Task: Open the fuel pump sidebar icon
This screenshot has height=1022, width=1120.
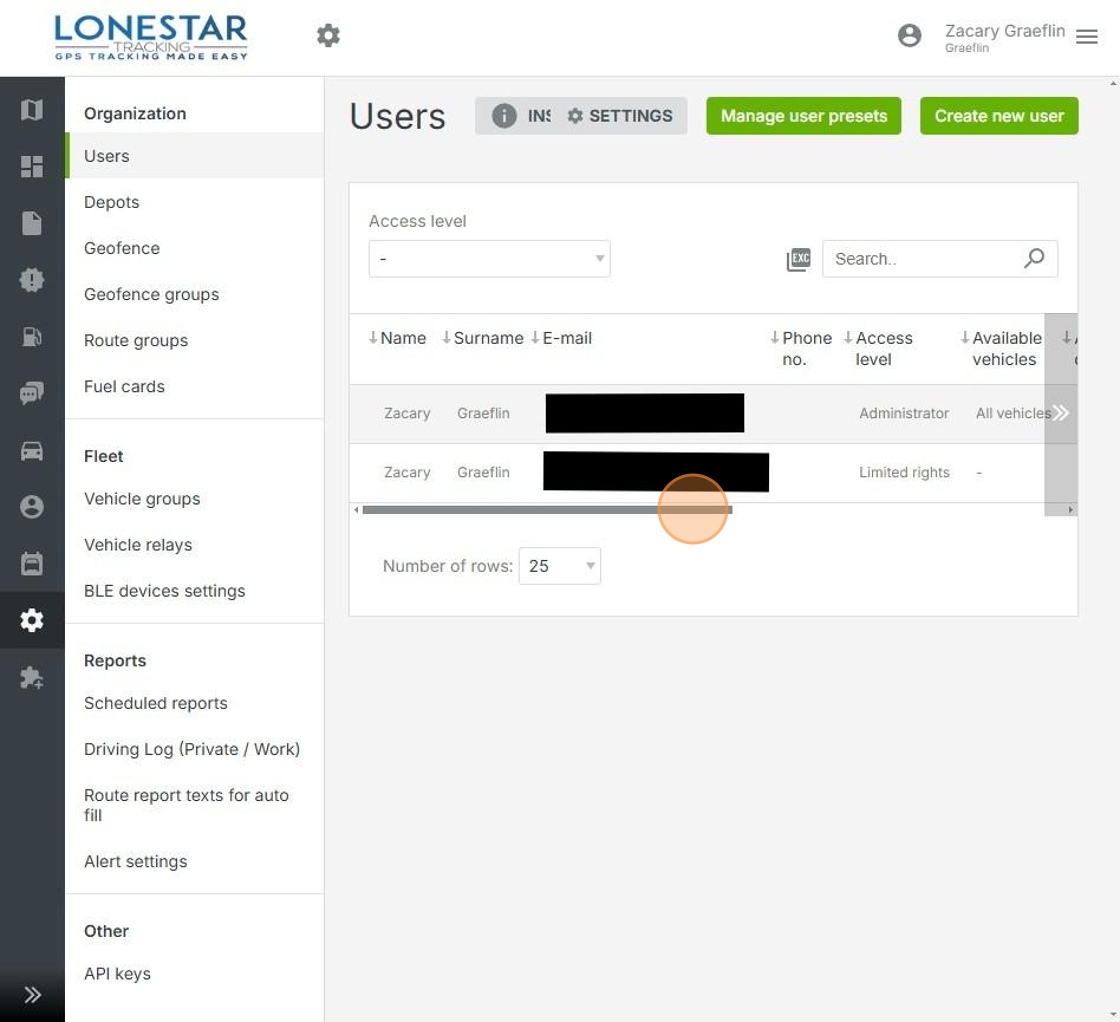Action: [31, 336]
